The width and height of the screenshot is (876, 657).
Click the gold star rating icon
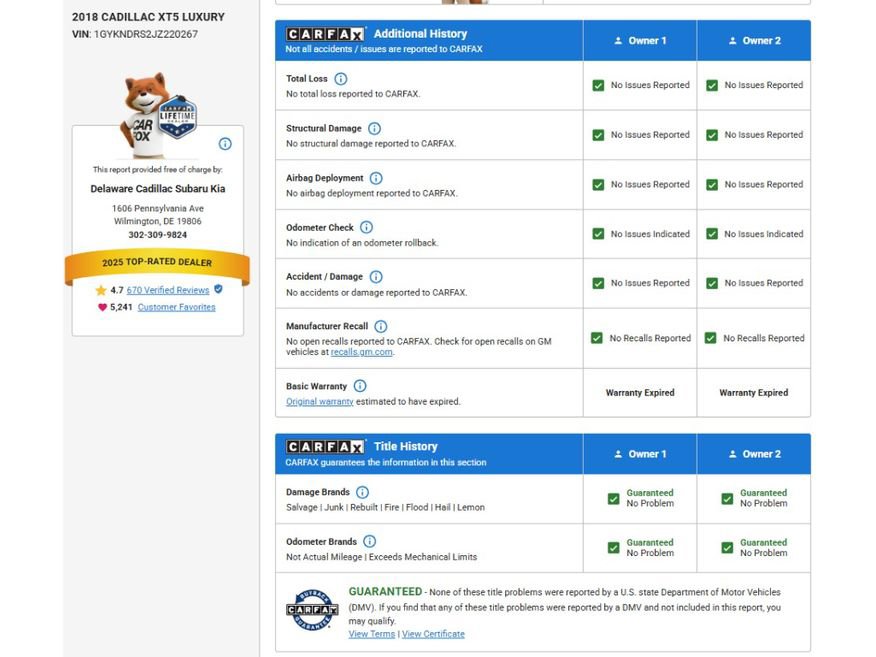pos(101,290)
